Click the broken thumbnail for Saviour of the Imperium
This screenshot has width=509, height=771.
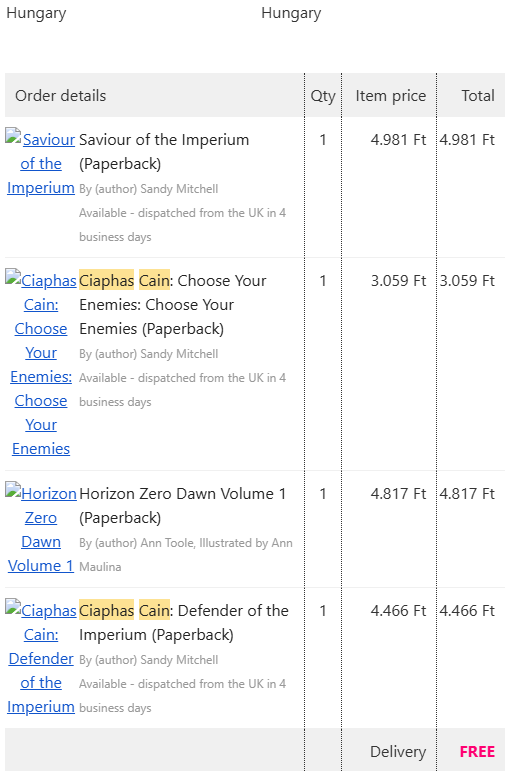tap(13, 135)
